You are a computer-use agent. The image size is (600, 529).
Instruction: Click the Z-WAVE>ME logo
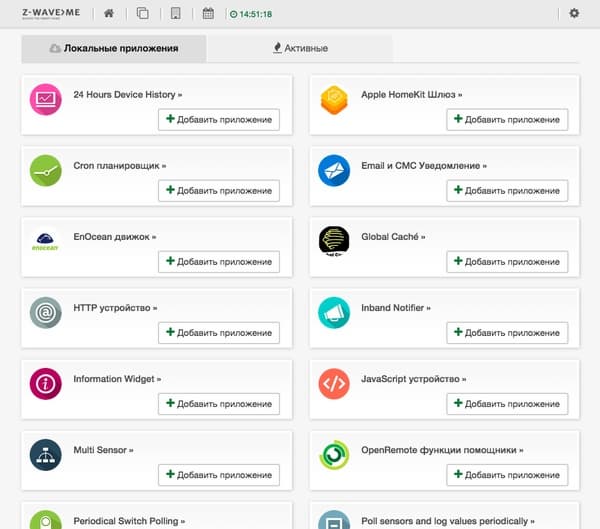click(51, 13)
